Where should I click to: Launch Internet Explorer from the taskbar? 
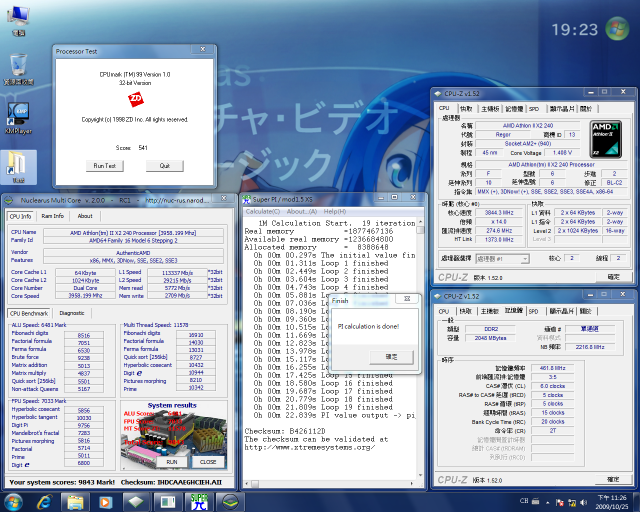tap(47, 499)
